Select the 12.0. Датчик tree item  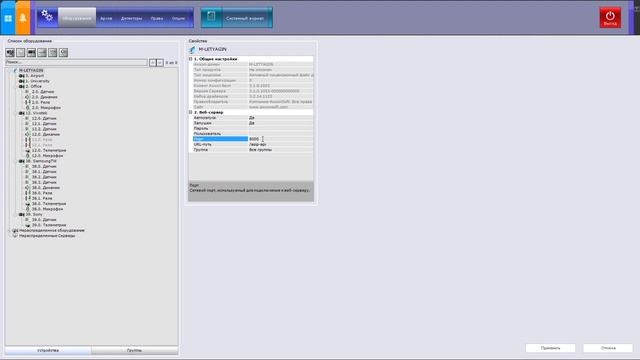[44, 118]
